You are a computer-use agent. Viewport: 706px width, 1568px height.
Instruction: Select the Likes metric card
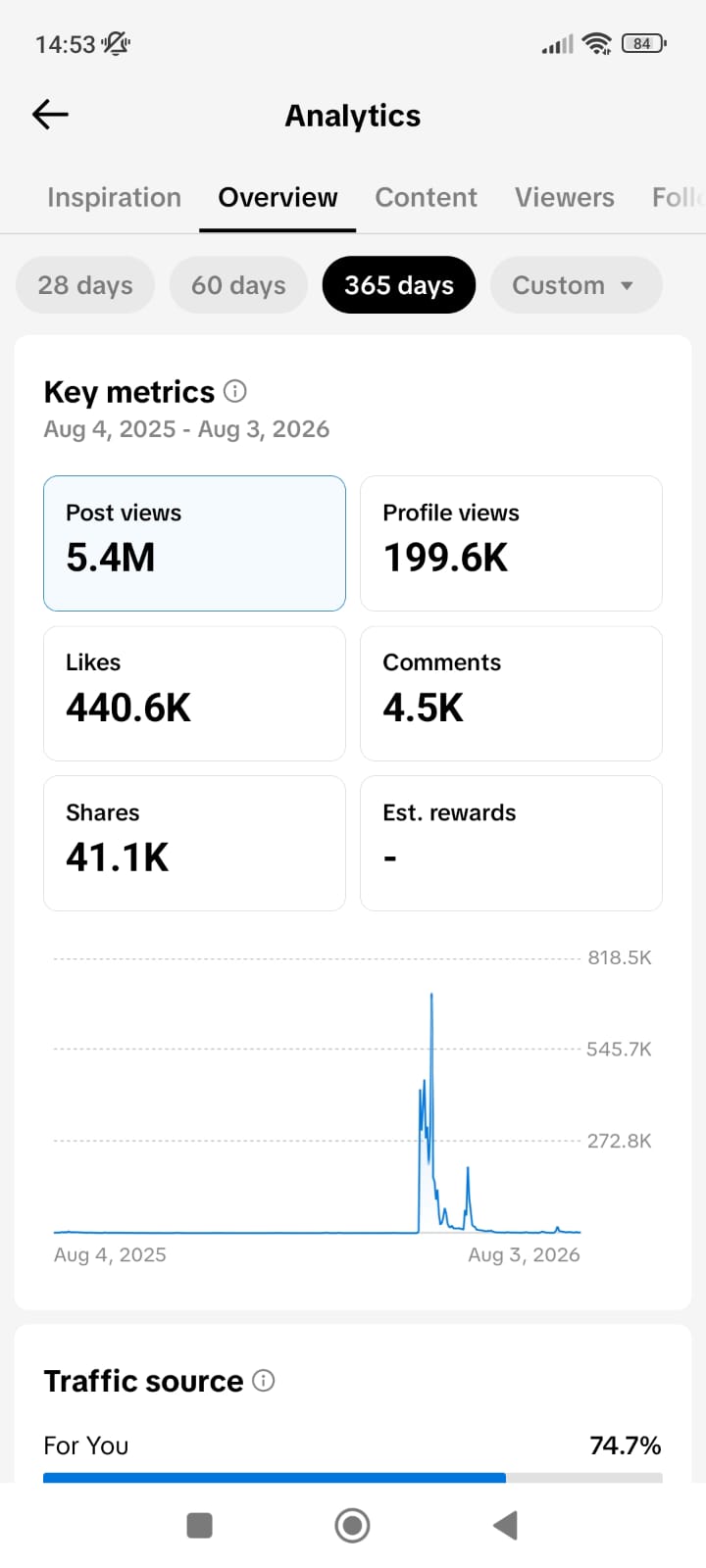(x=194, y=693)
